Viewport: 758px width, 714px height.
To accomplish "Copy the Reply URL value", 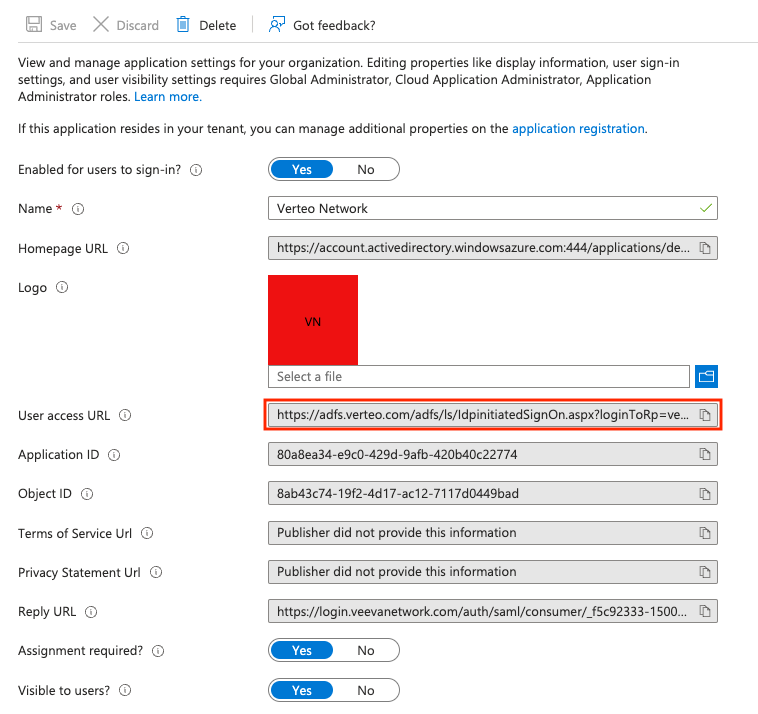I will coord(705,611).
